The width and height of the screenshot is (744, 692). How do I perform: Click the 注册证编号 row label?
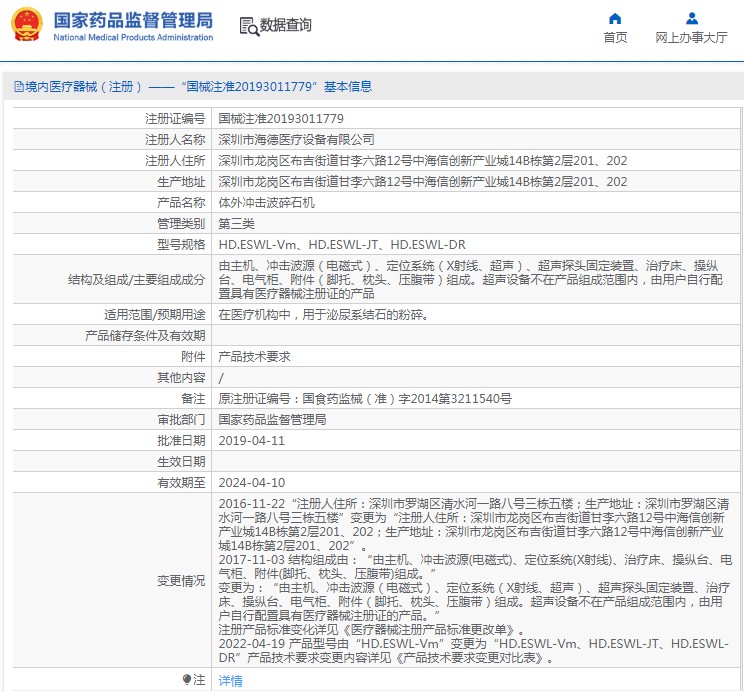[175, 119]
